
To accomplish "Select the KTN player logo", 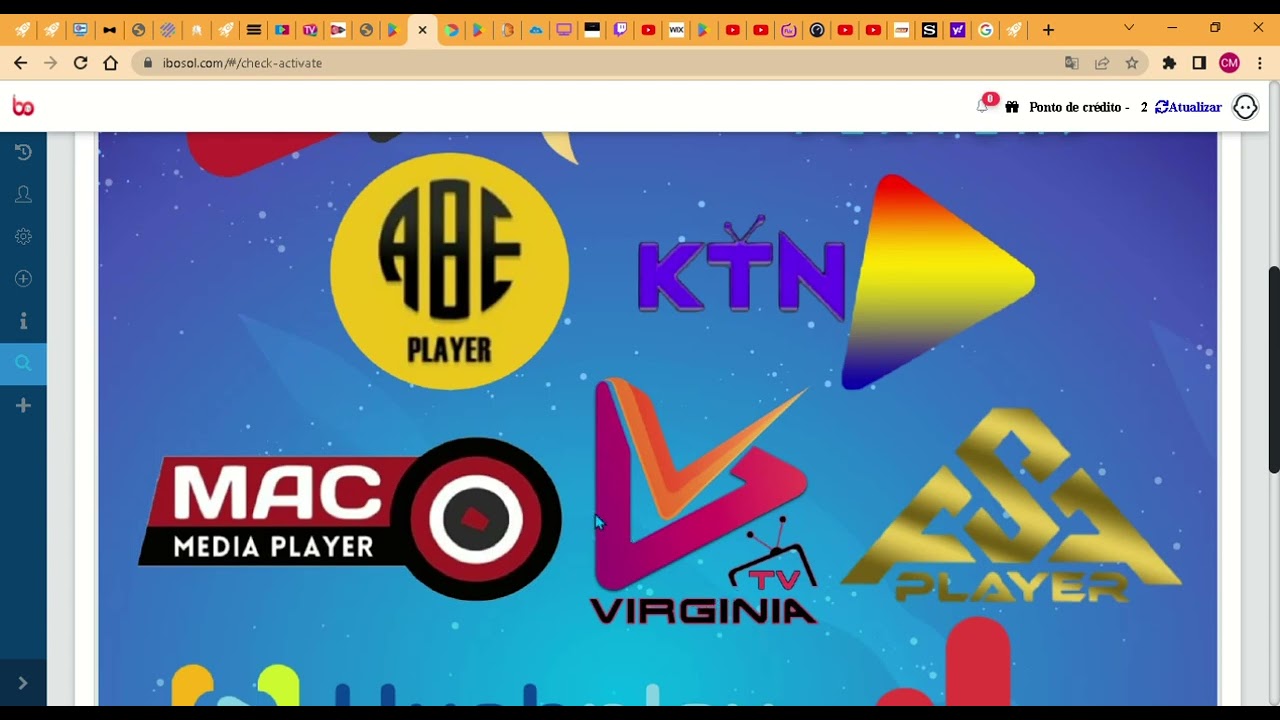I will [x=837, y=282].
